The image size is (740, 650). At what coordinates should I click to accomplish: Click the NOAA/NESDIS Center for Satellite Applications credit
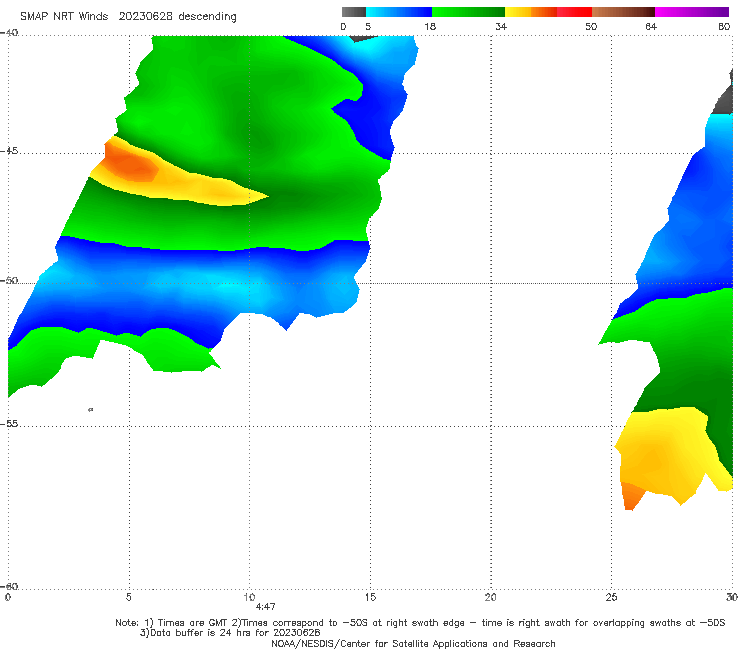413,644
